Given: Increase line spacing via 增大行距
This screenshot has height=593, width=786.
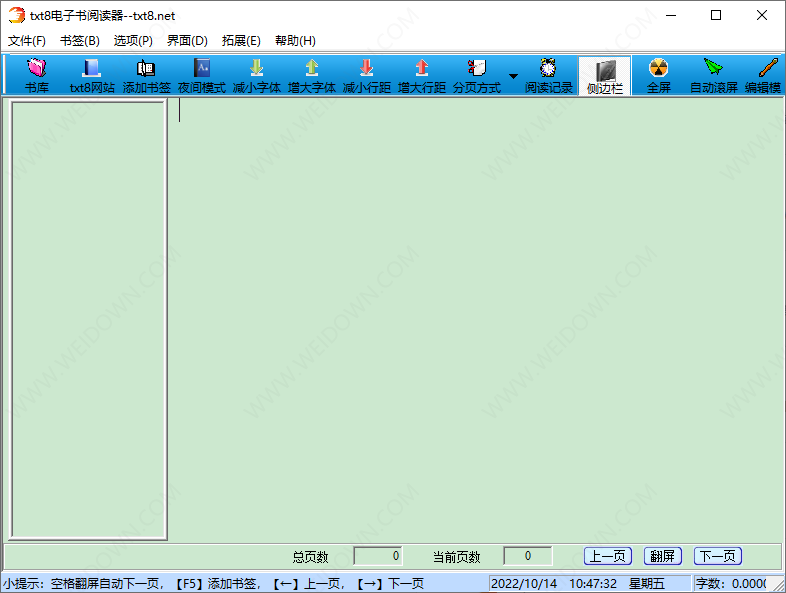Looking at the screenshot, I should tap(422, 75).
